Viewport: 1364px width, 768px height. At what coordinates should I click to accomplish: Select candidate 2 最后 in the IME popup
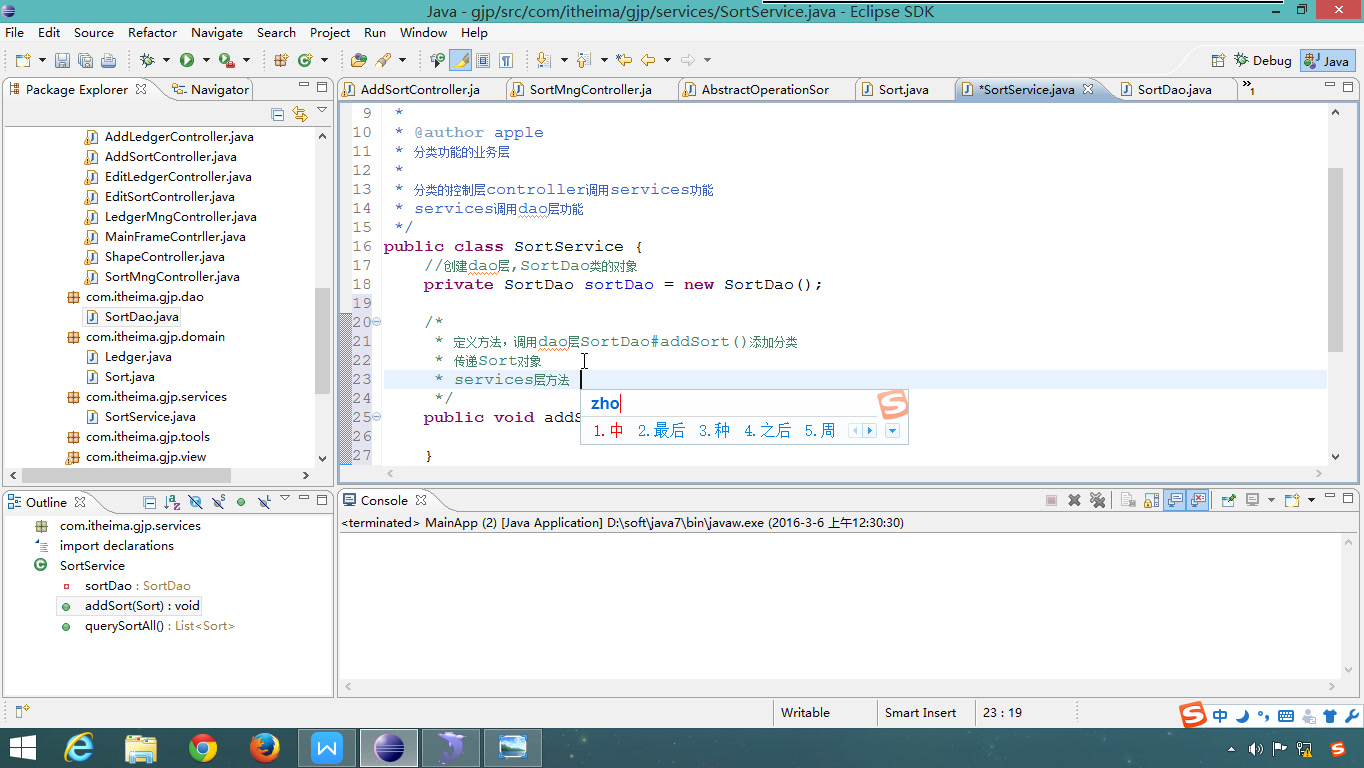click(x=661, y=431)
